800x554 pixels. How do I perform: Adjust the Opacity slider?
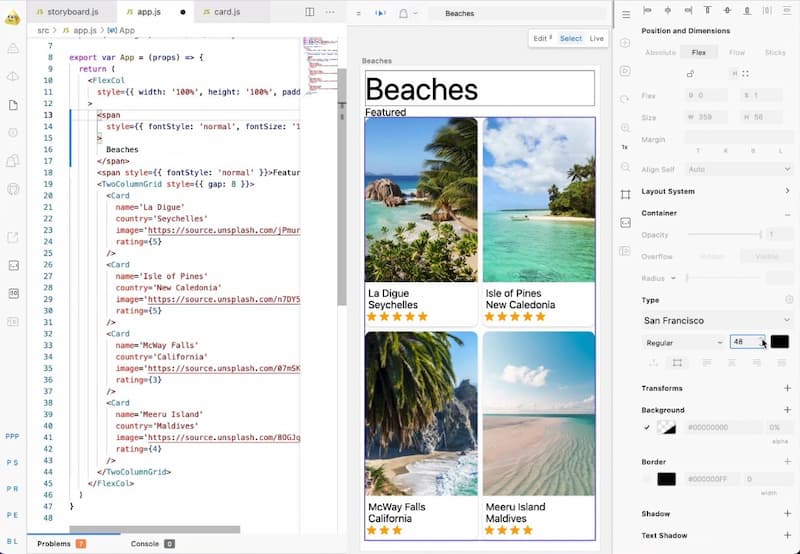pyautogui.click(x=724, y=235)
